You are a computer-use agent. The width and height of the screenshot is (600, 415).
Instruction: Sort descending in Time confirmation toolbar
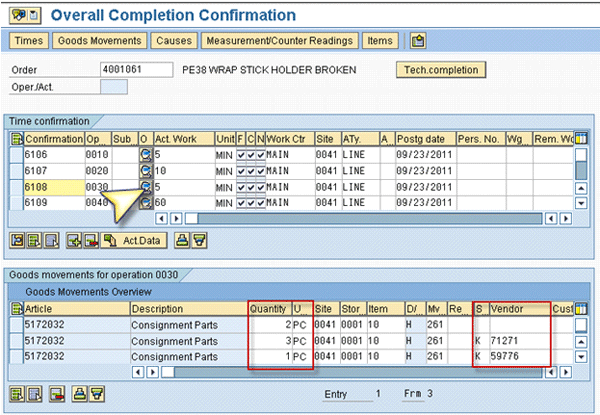coord(199,241)
